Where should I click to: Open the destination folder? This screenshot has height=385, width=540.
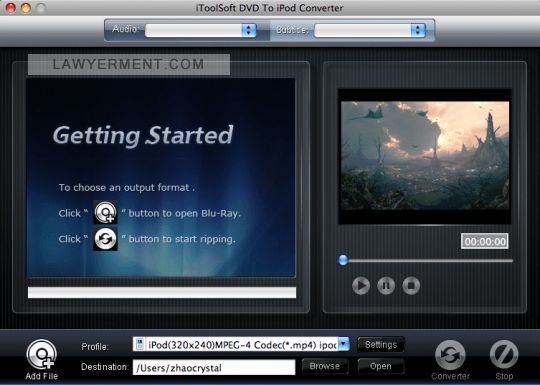[381, 366]
